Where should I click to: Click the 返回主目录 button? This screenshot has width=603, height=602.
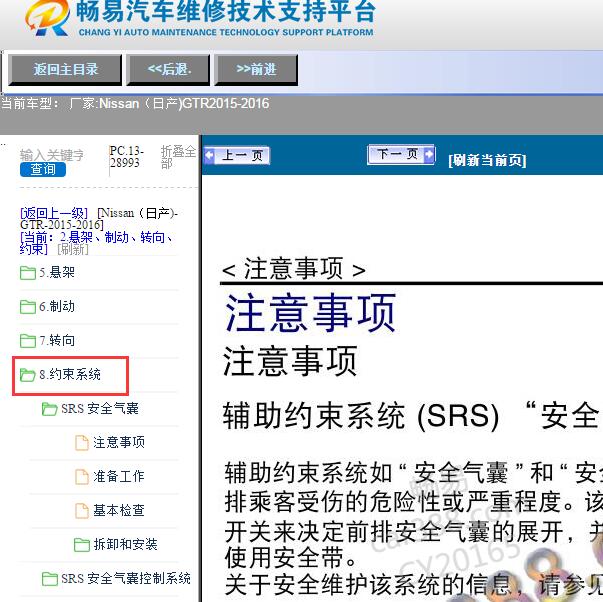[x=65, y=70]
